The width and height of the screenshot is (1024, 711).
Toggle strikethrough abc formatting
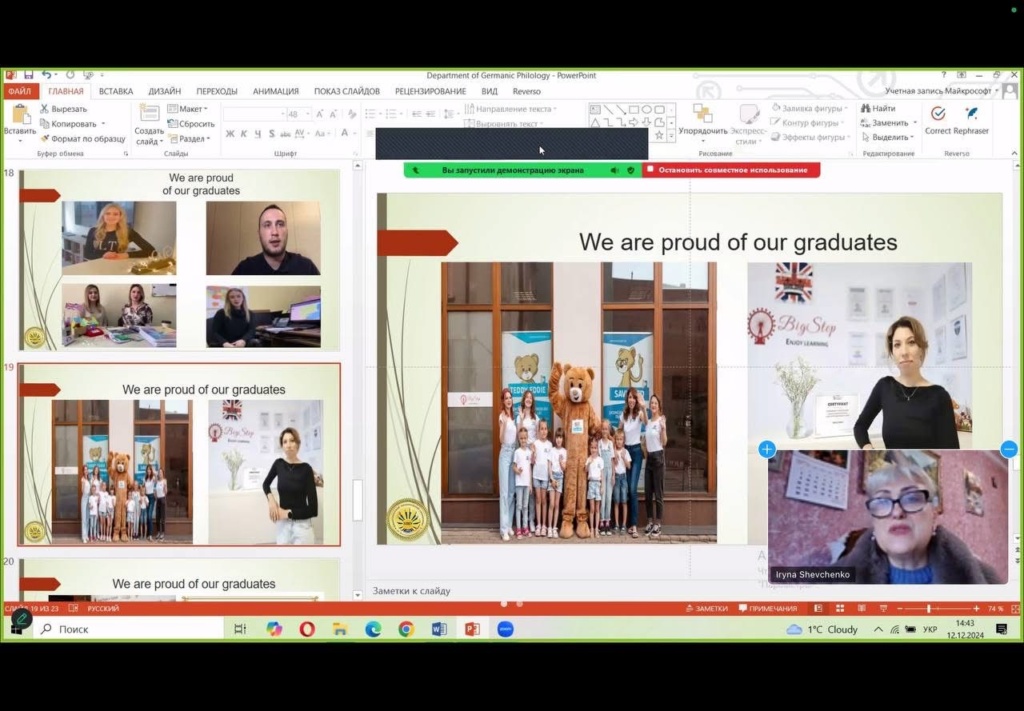click(285, 133)
